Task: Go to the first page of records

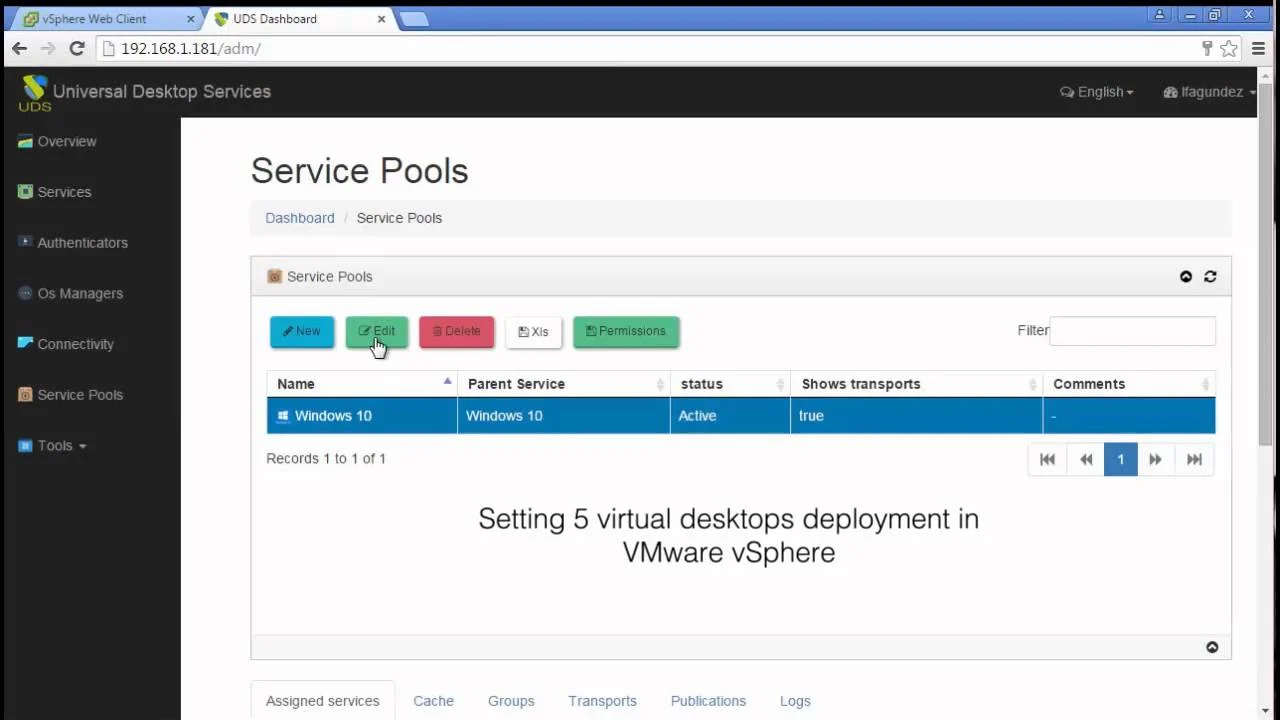Action: coord(1047,459)
